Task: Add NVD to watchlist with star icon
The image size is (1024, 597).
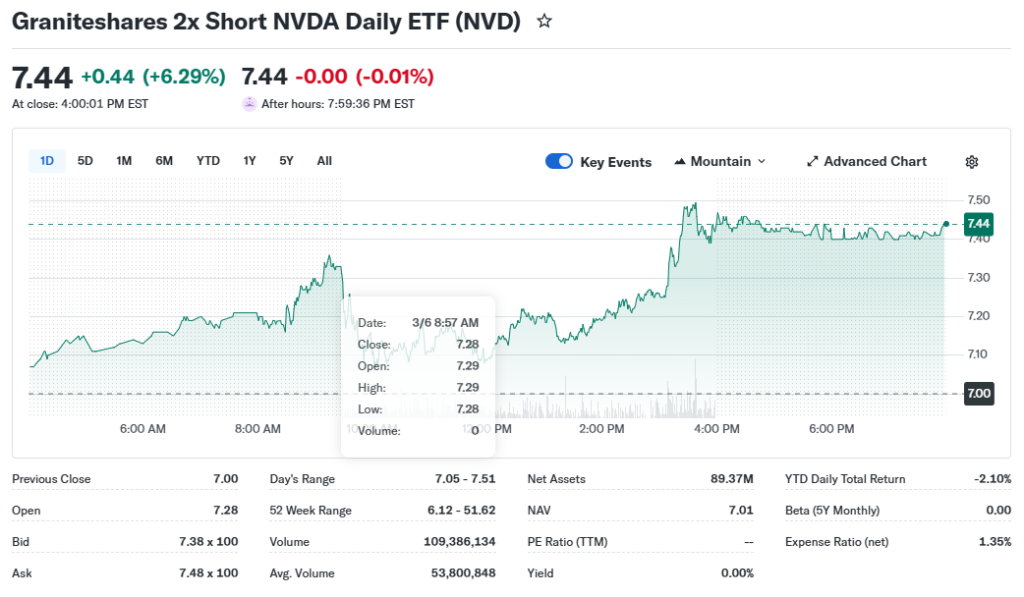Action: click(544, 21)
